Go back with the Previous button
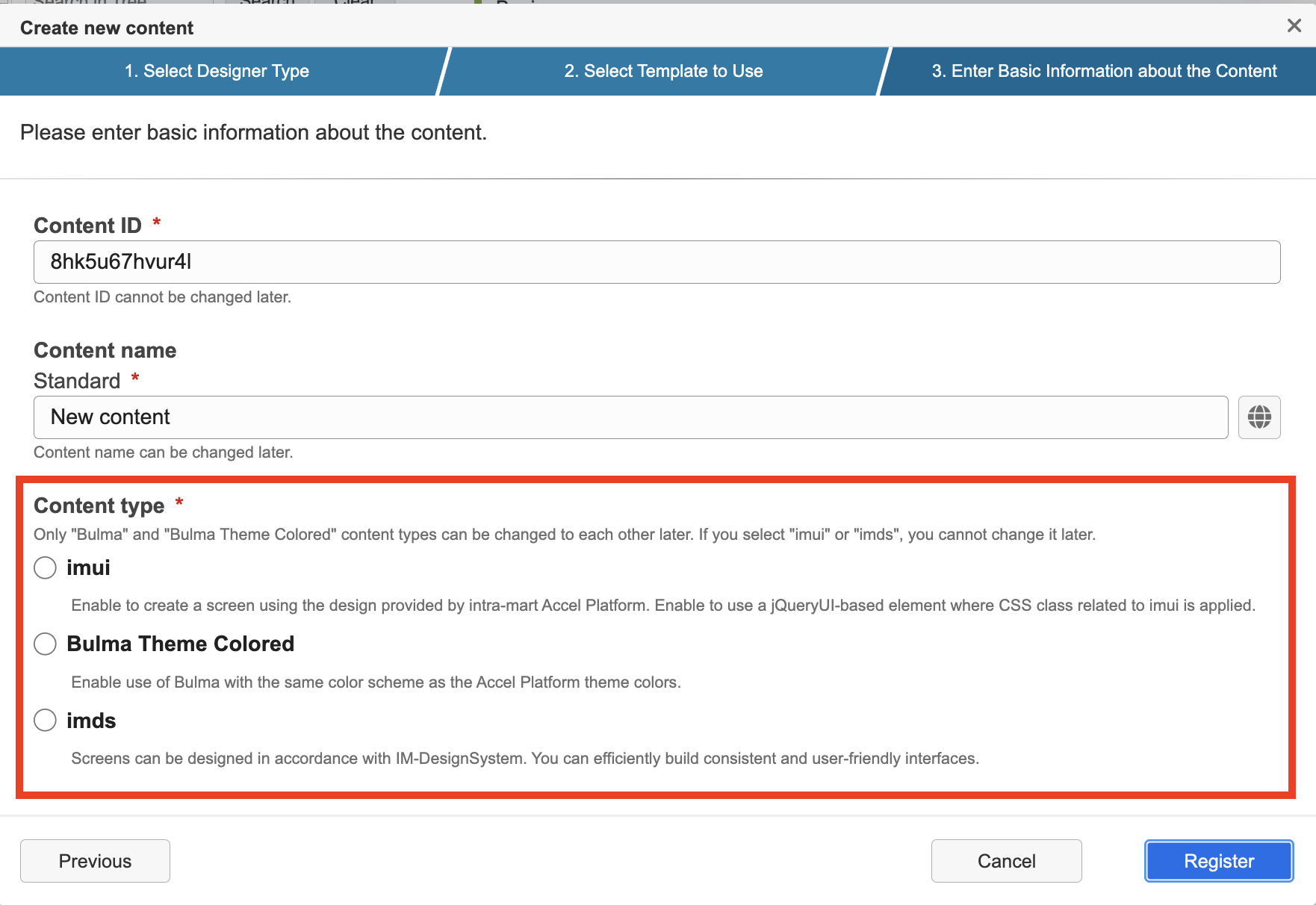The height and width of the screenshot is (905, 1316). pos(95,861)
